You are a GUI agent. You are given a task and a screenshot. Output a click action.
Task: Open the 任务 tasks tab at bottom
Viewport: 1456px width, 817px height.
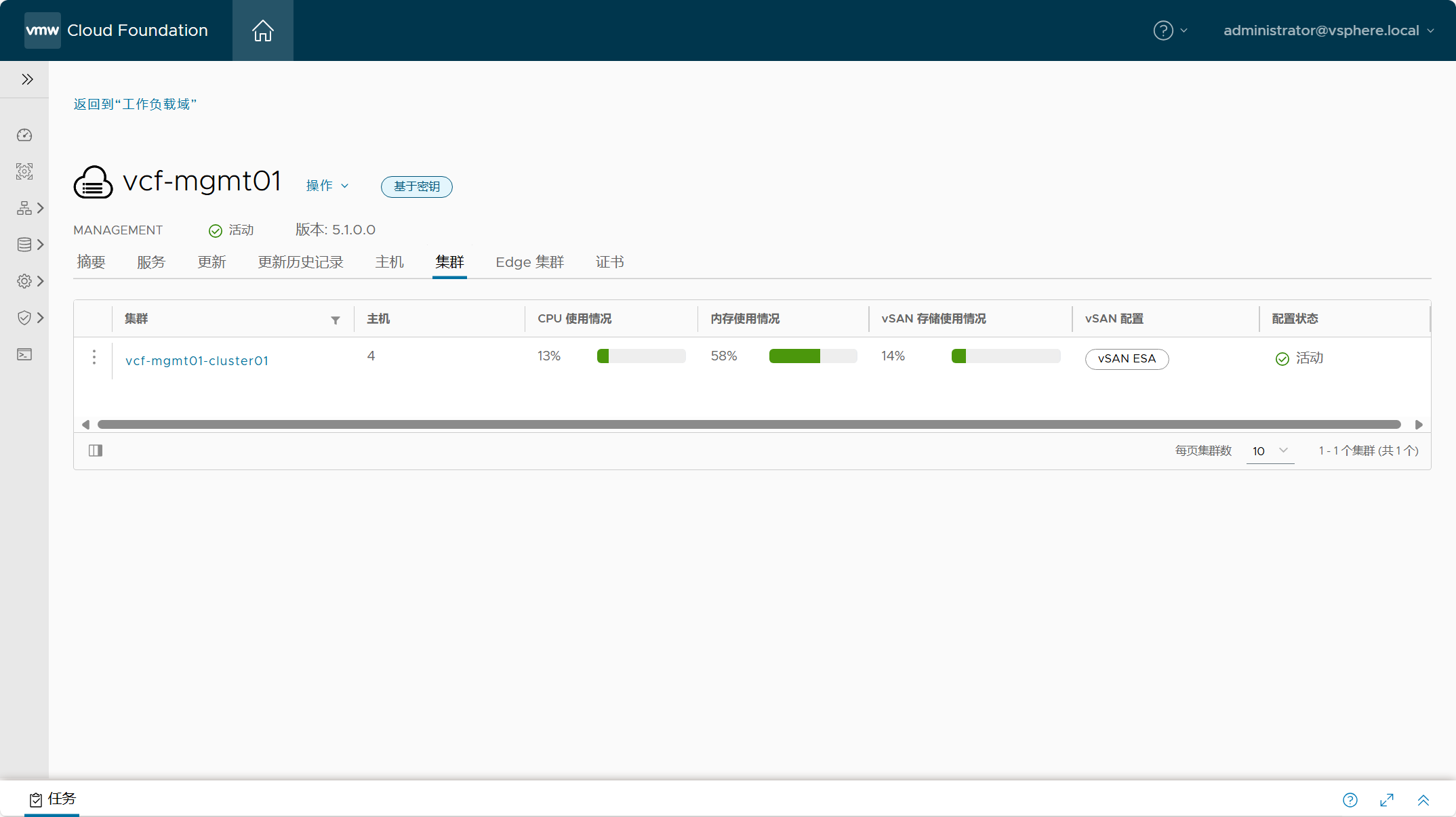[x=52, y=799]
